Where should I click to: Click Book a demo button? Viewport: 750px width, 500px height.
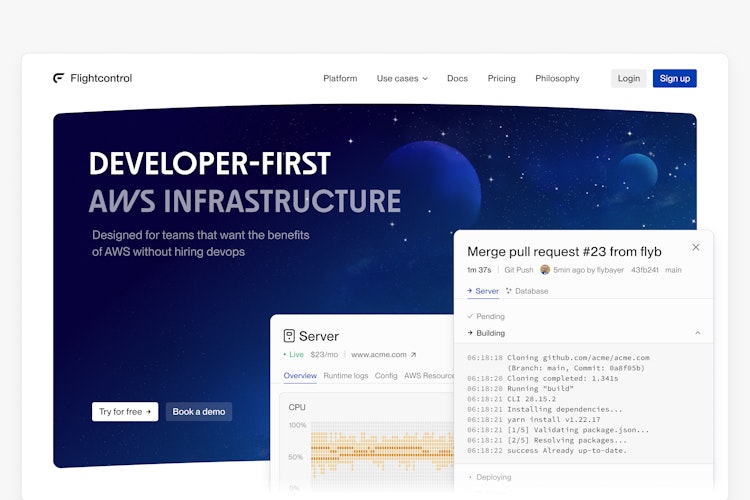point(199,411)
